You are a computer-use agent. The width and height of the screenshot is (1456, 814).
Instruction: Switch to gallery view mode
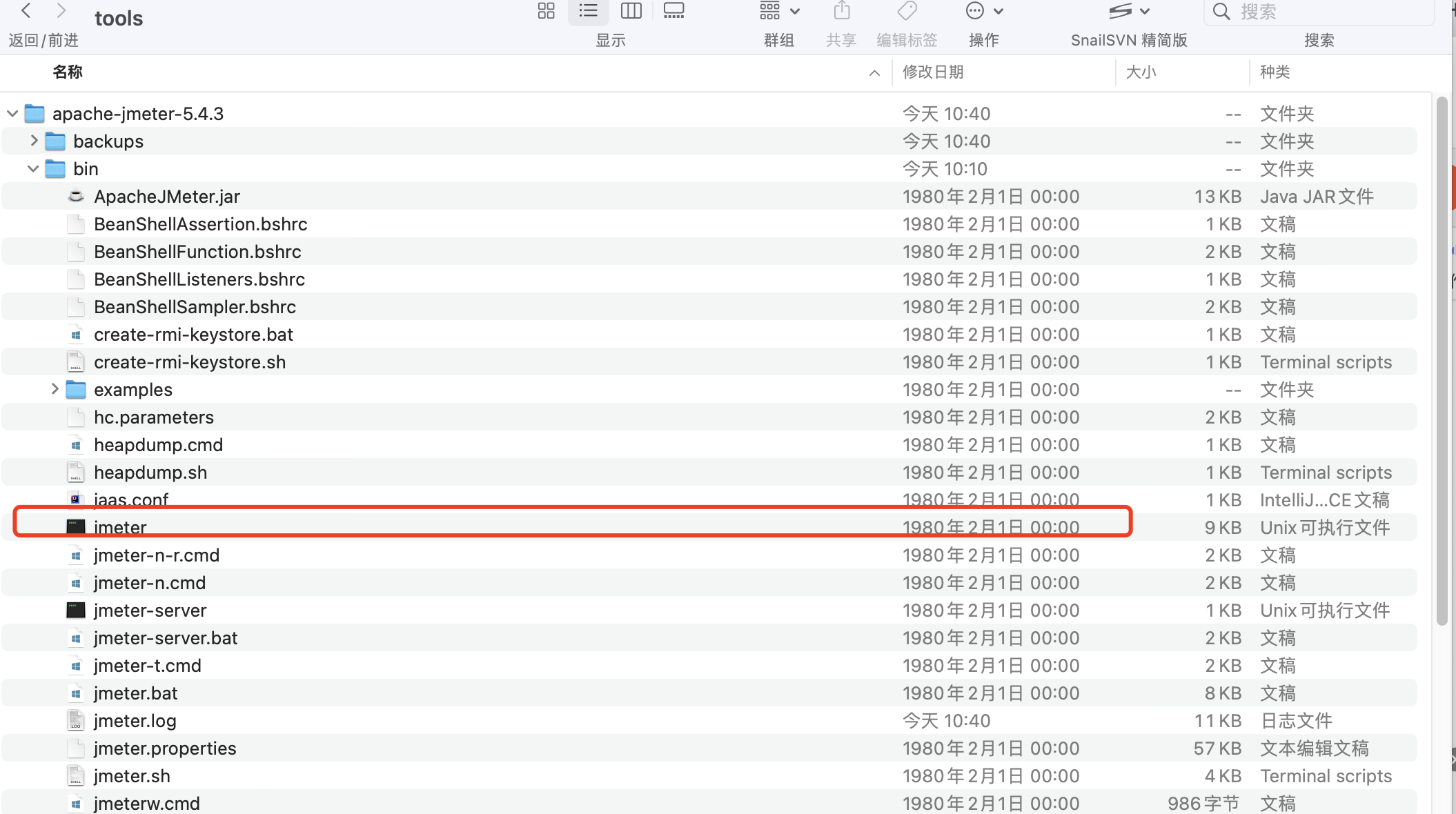(x=673, y=11)
